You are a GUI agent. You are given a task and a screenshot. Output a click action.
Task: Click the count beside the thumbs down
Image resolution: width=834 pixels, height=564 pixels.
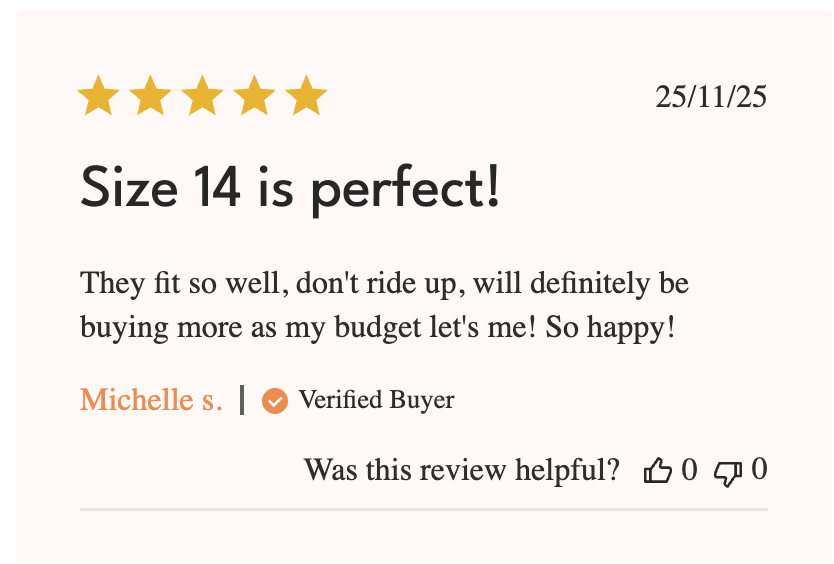759,469
